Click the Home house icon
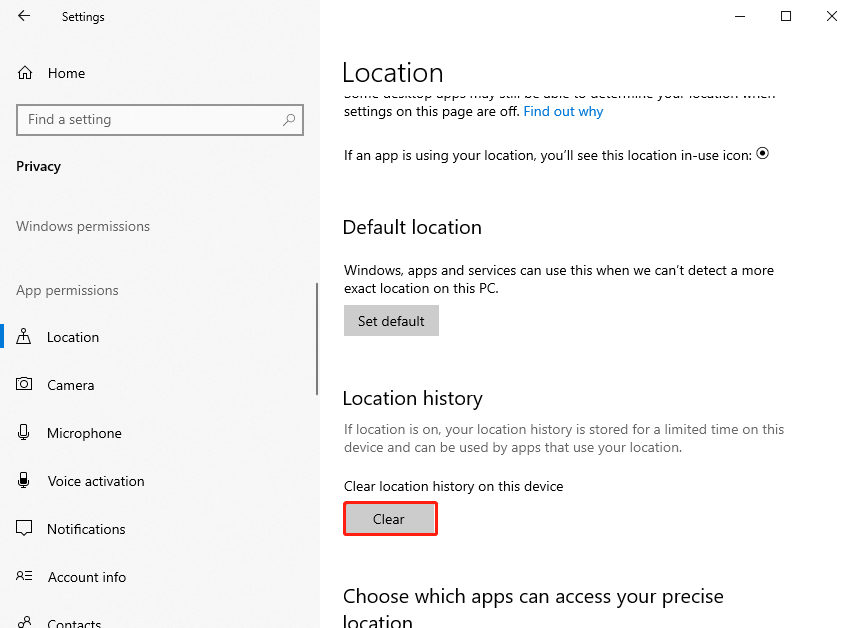Viewport: 855px width, 628px height. pos(25,72)
